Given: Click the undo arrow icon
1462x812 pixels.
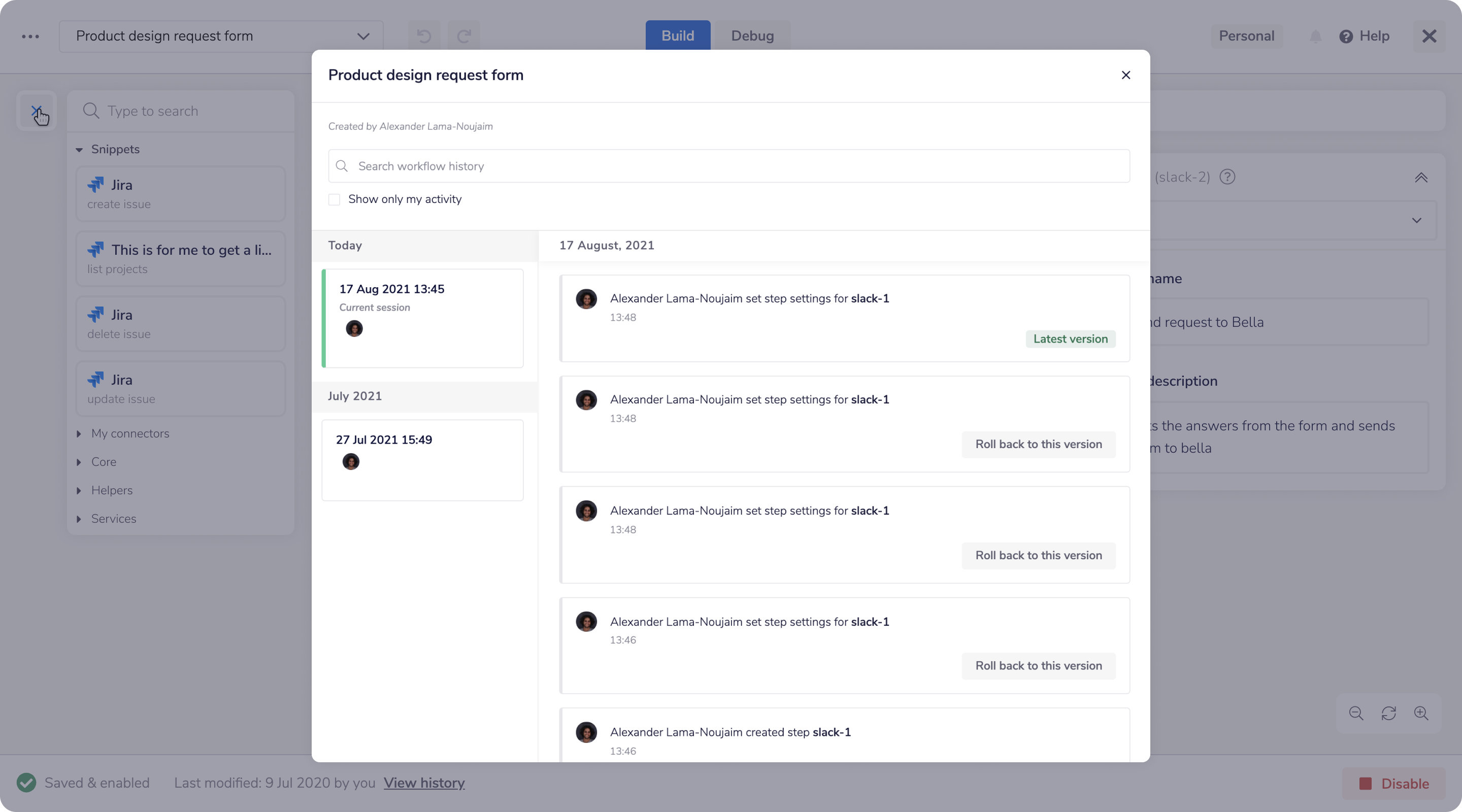Looking at the screenshot, I should (424, 37).
